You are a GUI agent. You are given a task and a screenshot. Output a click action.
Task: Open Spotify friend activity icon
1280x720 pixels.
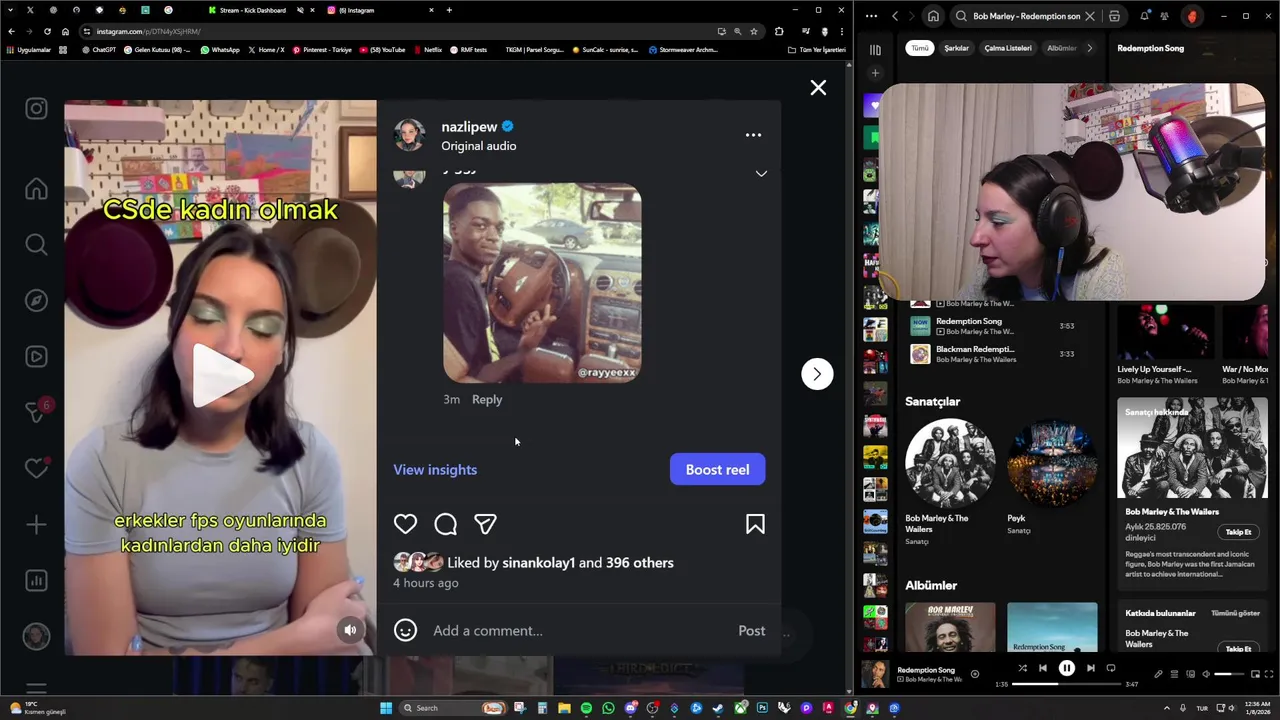click(1165, 16)
